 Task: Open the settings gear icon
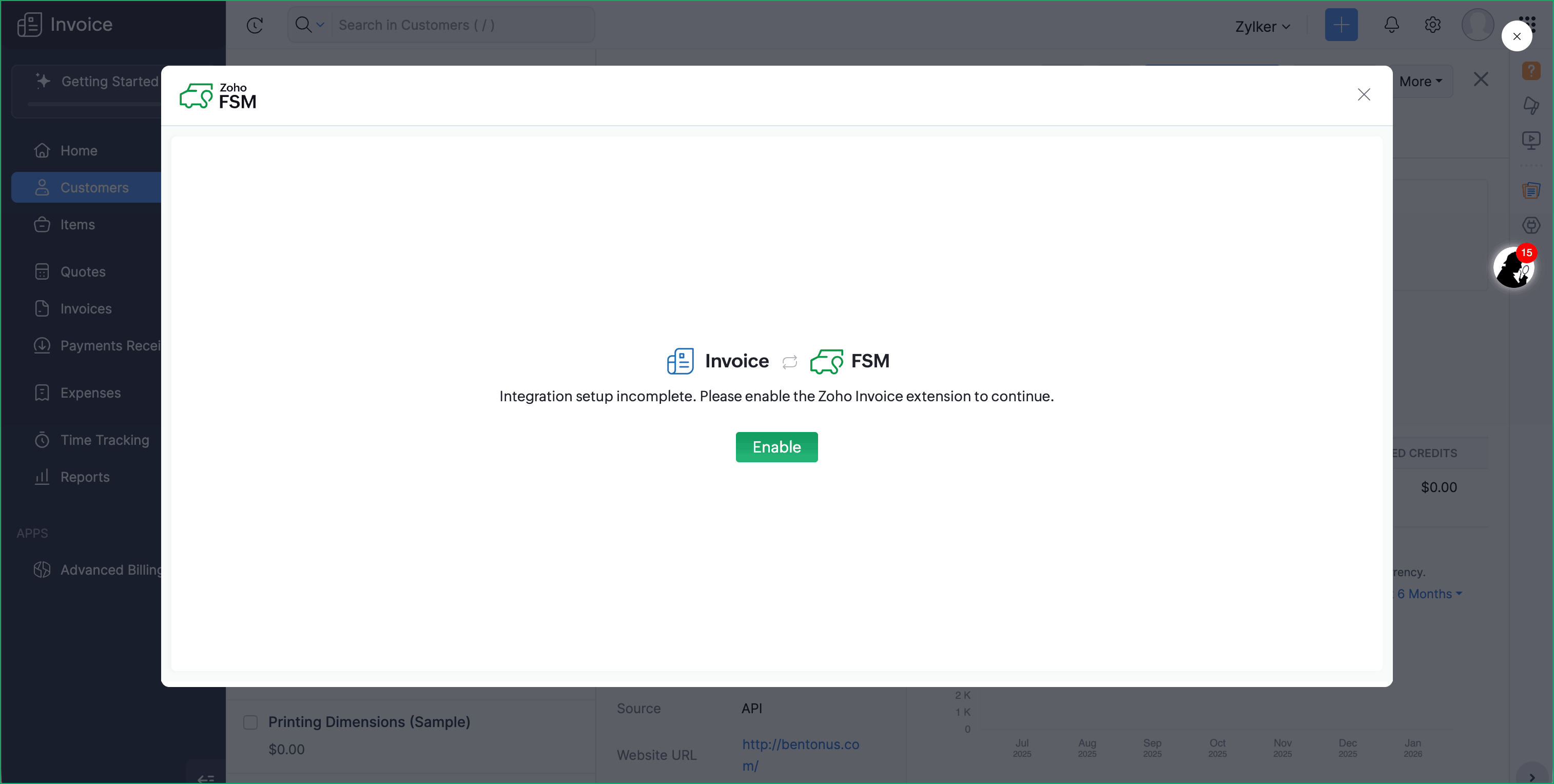(1432, 25)
